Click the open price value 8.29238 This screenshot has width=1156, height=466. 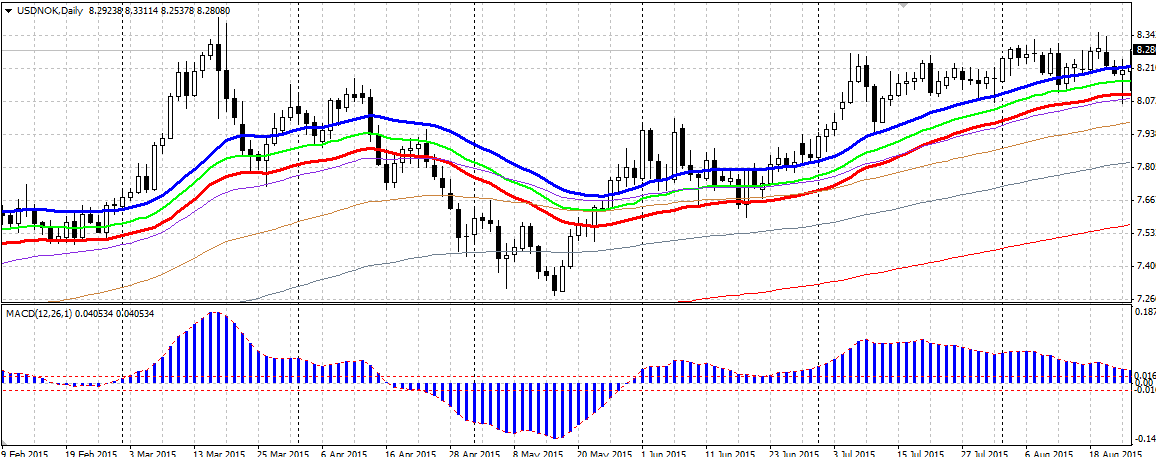click(104, 10)
